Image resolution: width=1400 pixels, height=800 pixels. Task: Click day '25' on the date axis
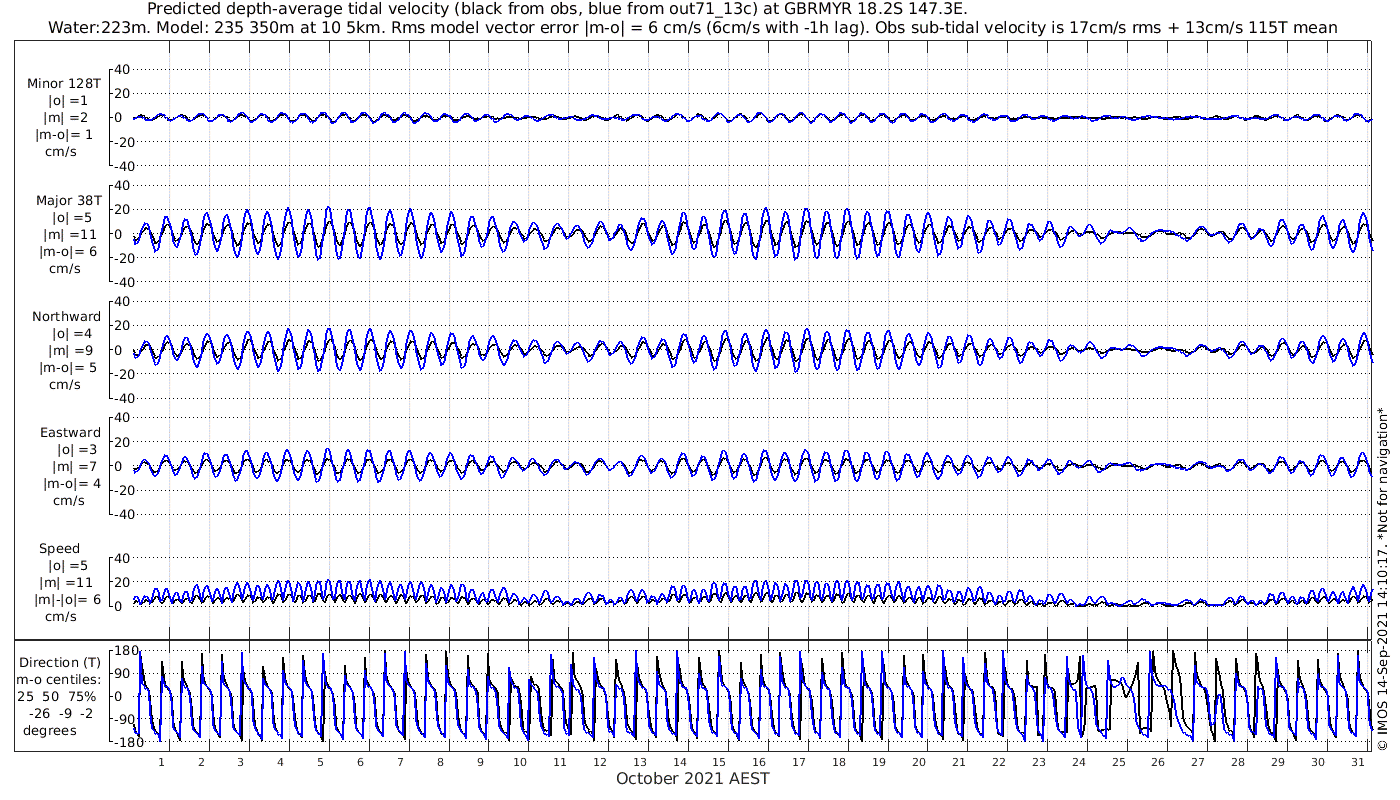(x=1118, y=761)
